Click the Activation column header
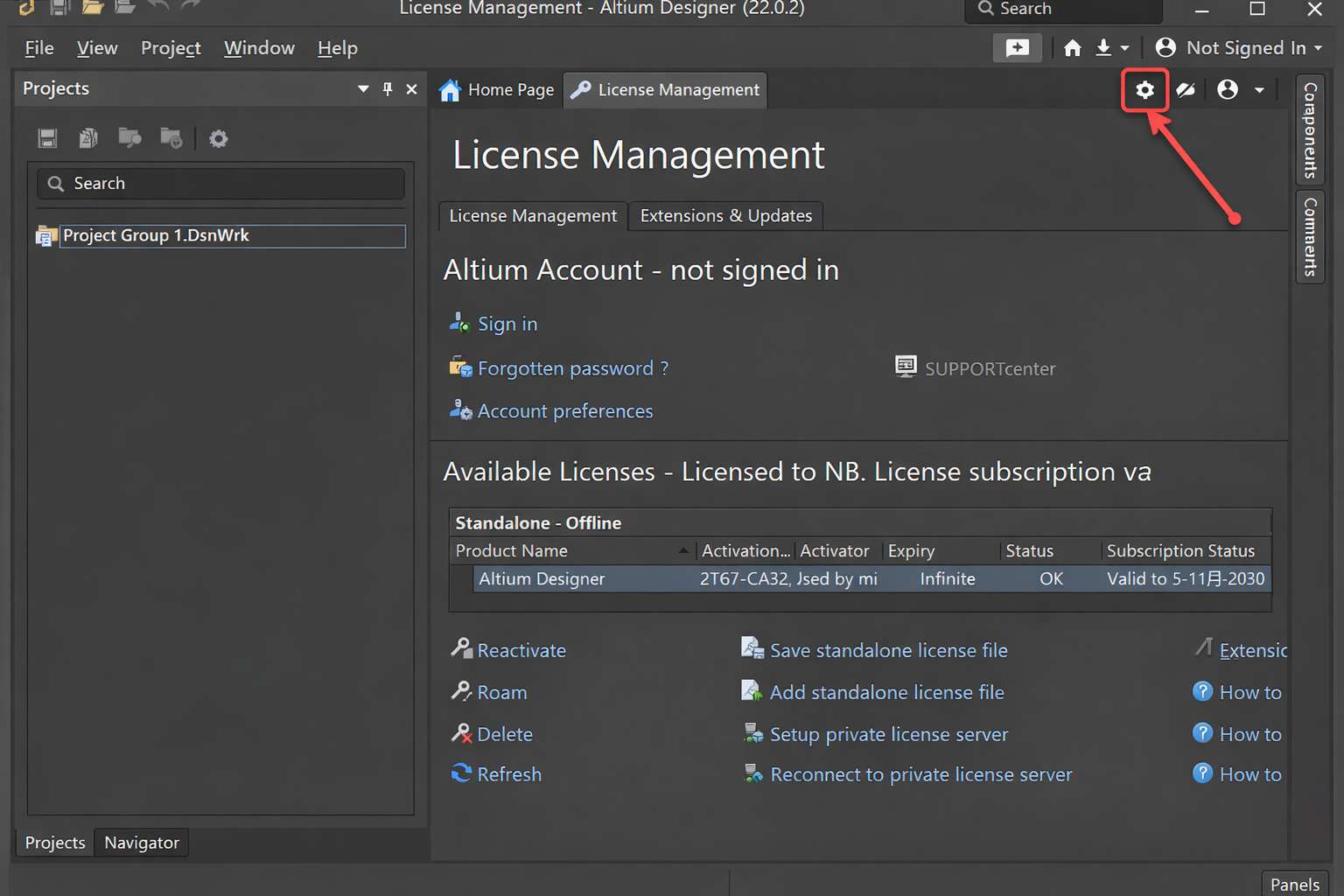The height and width of the screenshot is (896, 1344). pyautogui.click(x=745, y=550)
